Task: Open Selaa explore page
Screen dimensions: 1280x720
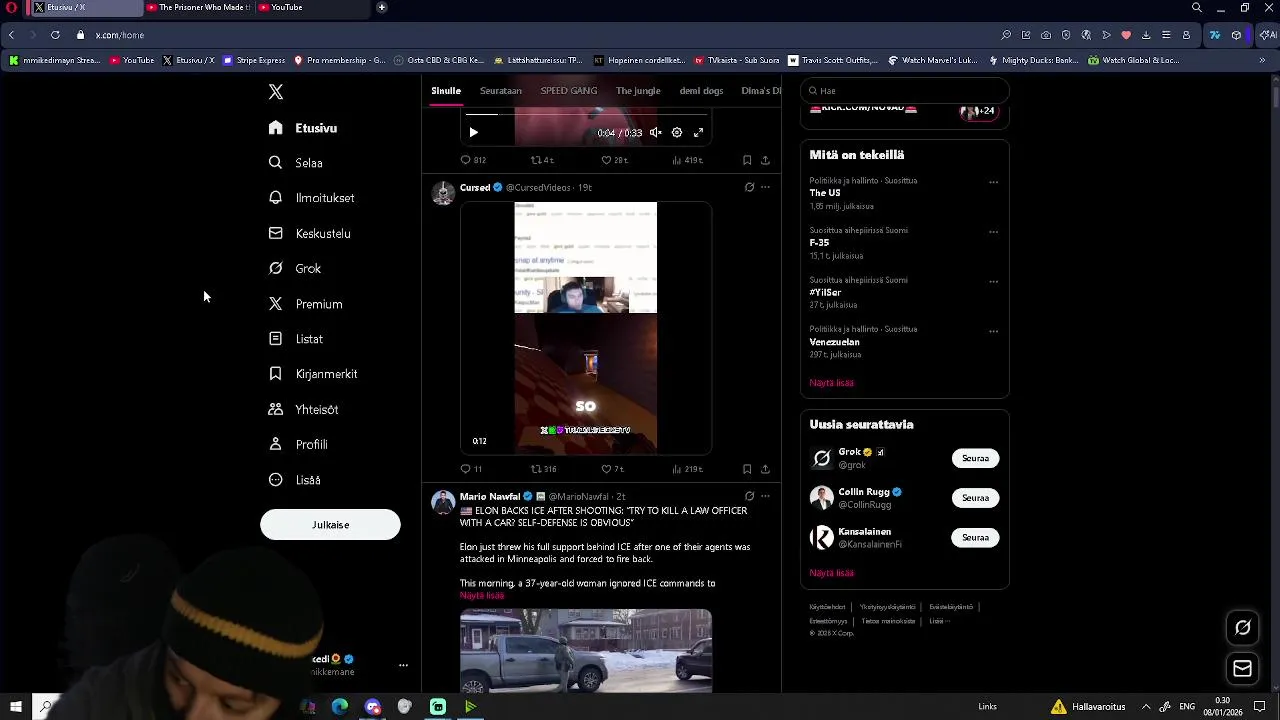Action: 295,163
